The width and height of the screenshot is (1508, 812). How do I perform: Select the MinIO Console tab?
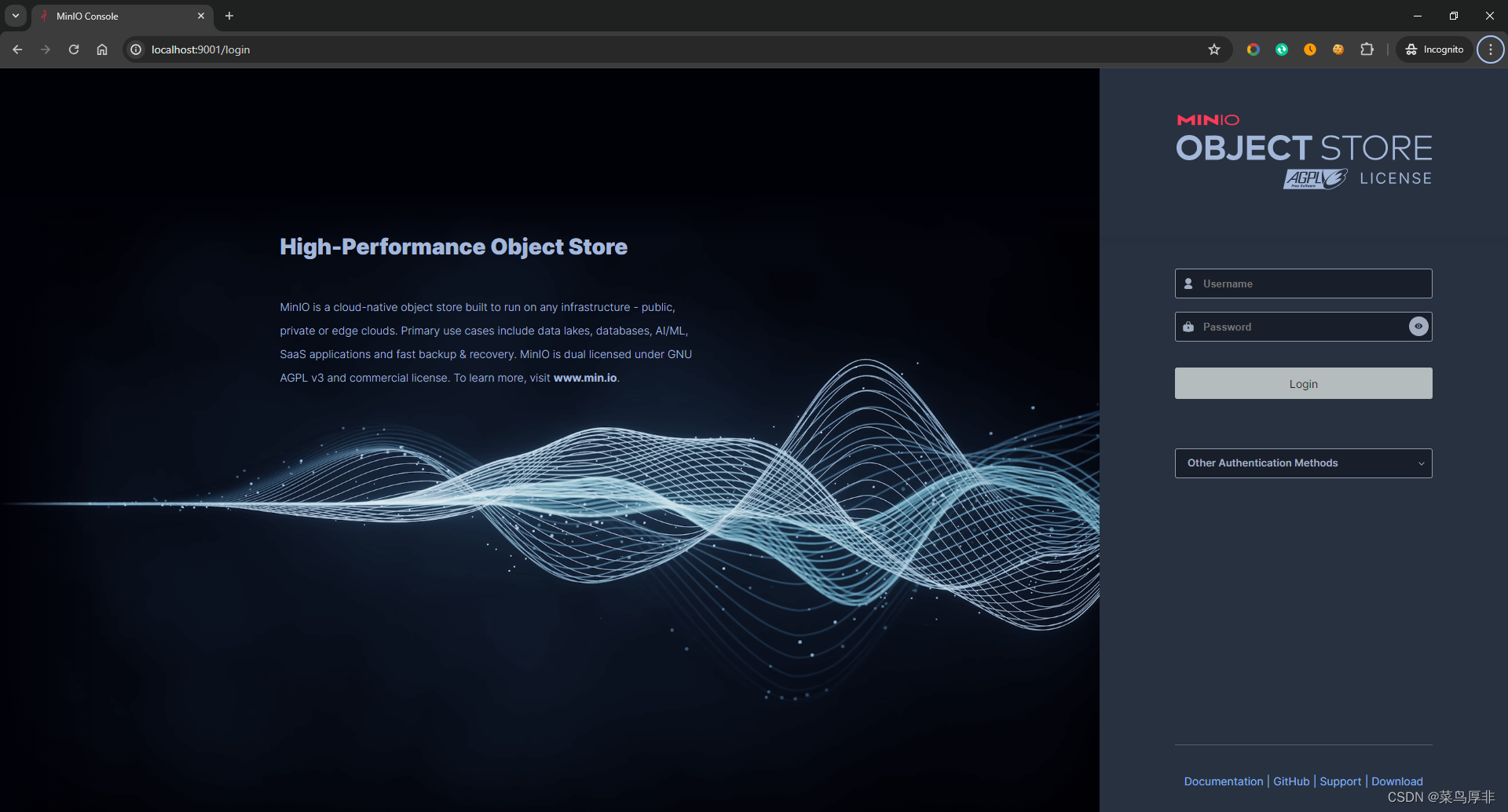[122, 16]
